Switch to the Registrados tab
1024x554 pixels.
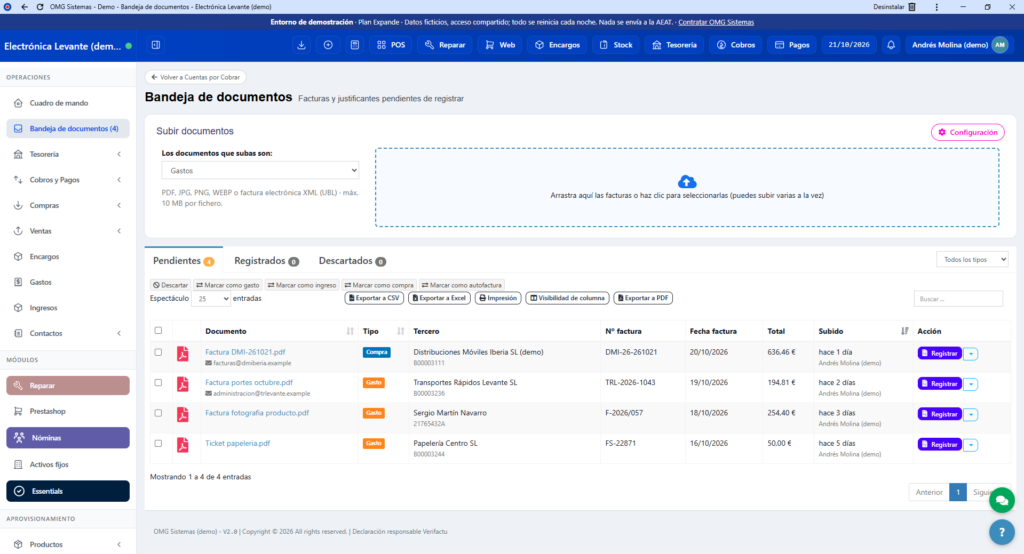tap(266, 261)
